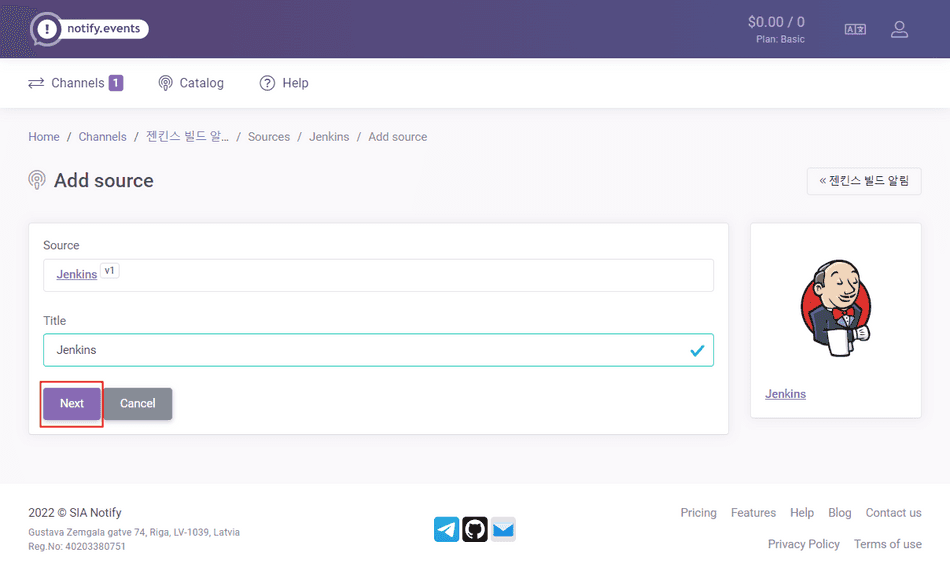This screenshot has height=575, width=950.
Task: Open the Channels menu item
Action: click(76, 83)
